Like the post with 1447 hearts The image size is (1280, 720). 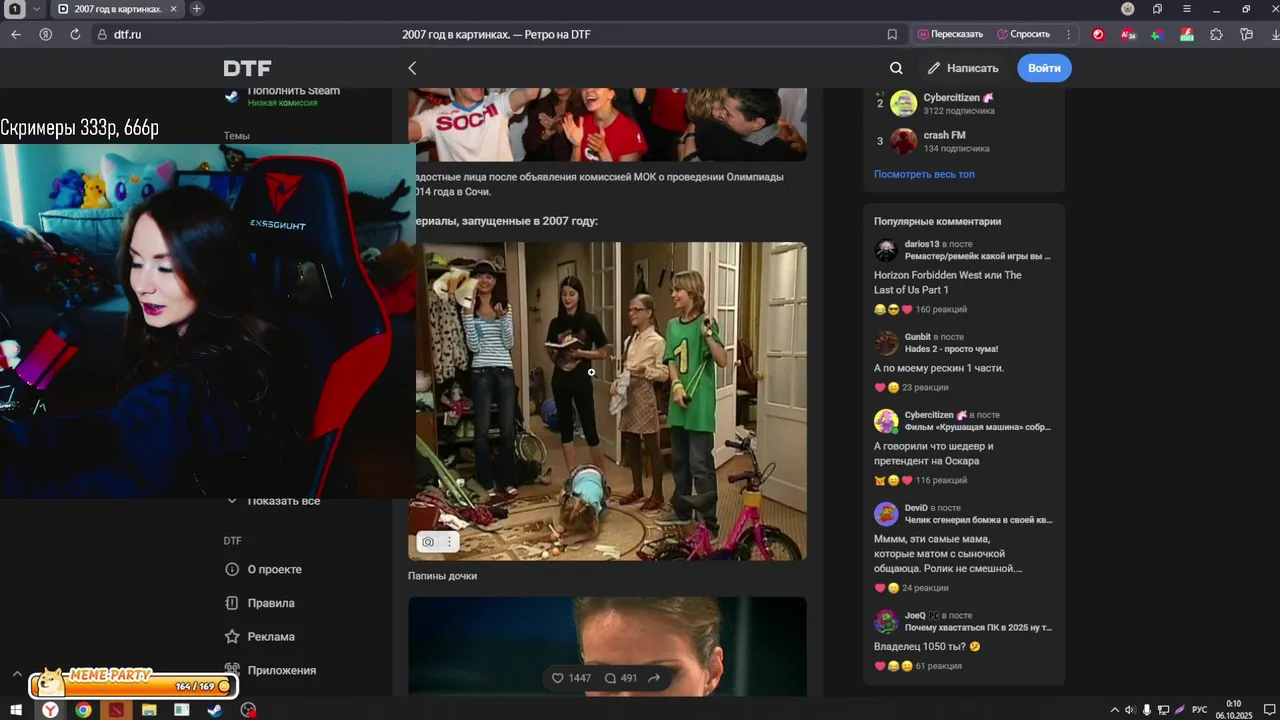pos(571,678)
